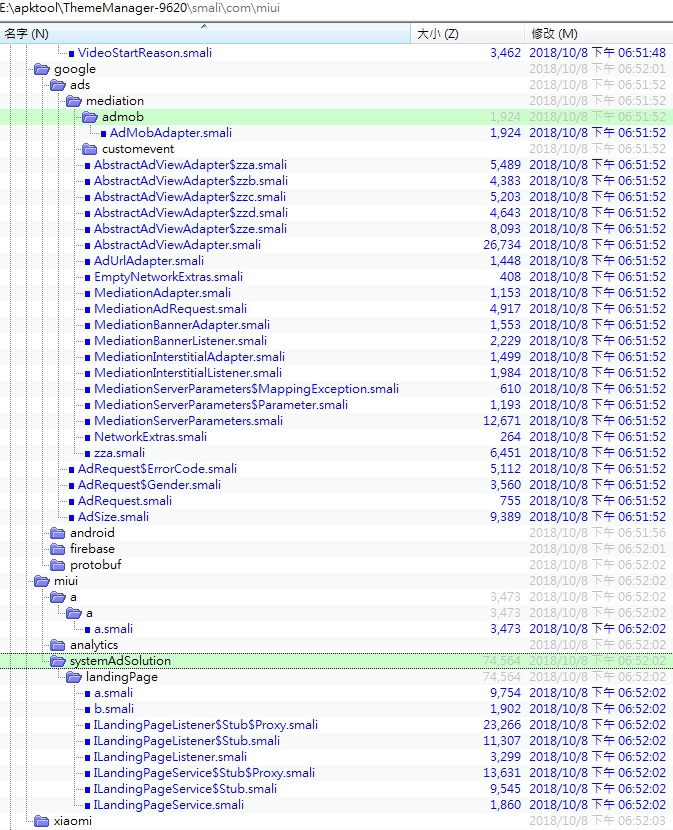This screenshot has height=830, width=673.
Task: Click the ads folder icon
Action: click(x=58, y=85)
